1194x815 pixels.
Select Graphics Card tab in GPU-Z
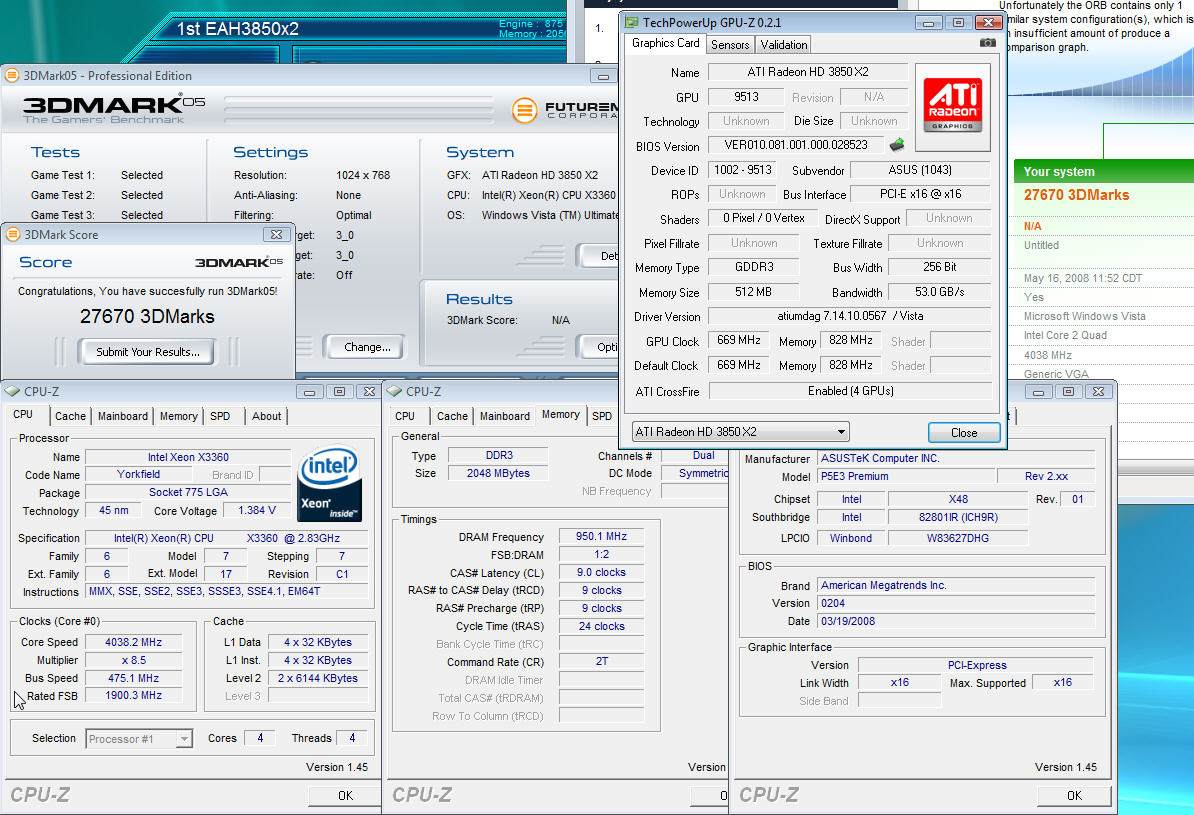coord(666,43)
